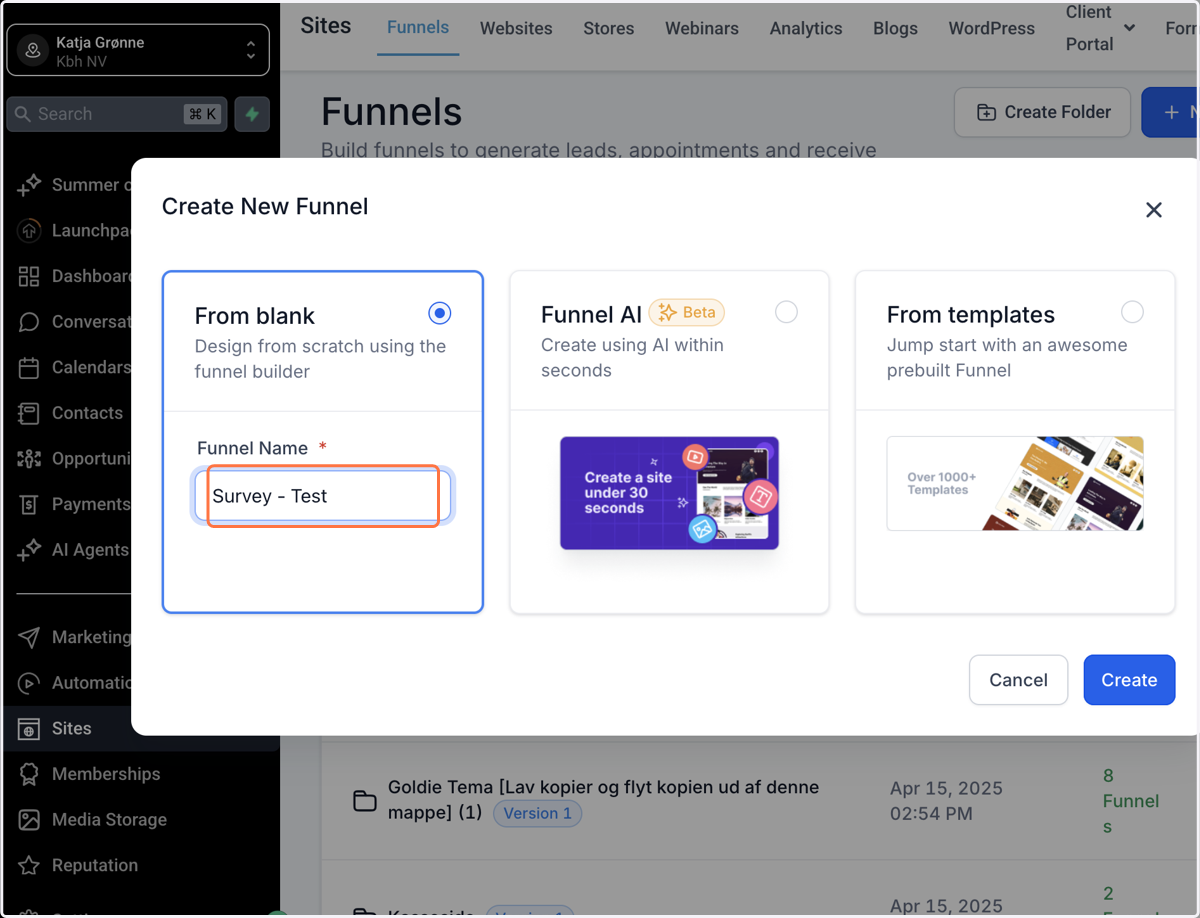Switch to the Funnels tab
The width and height of the screenshot is (1200, 918).
[418, 28]
